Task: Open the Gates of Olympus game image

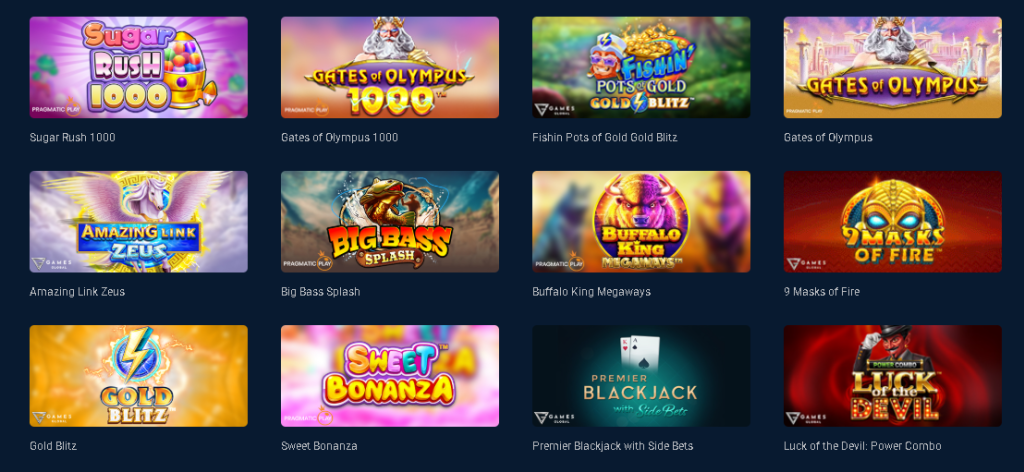Action: (x=893, y=67)
